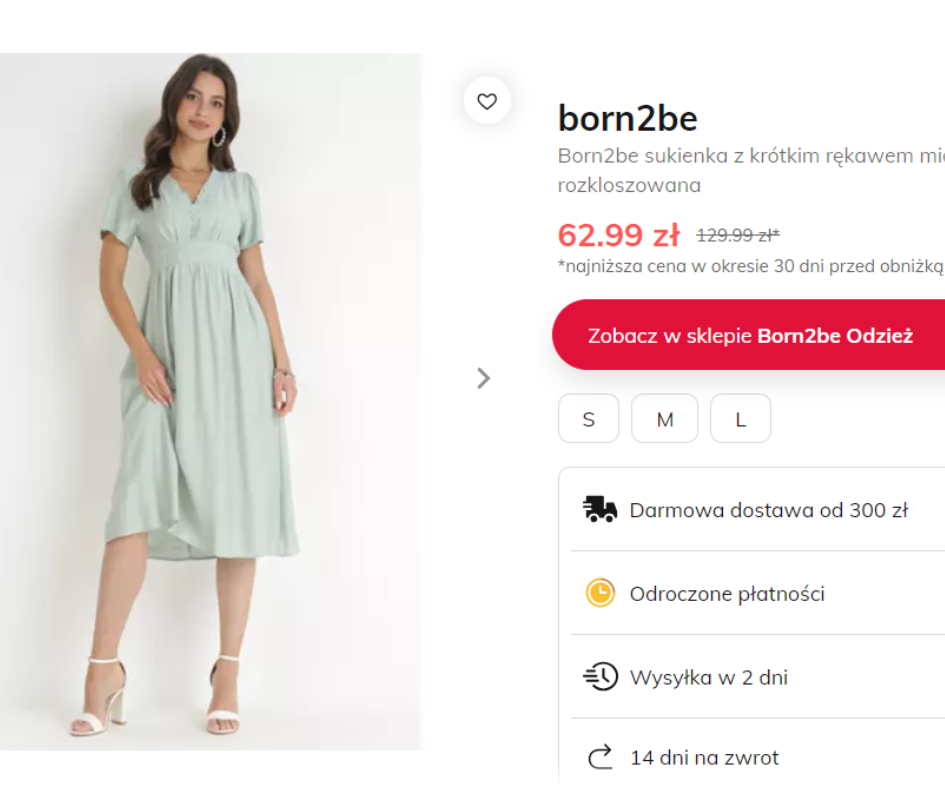The width and height of the screenshot is (945, 800).
Task: Open the born2be brand heading
Action: [627, 119]
